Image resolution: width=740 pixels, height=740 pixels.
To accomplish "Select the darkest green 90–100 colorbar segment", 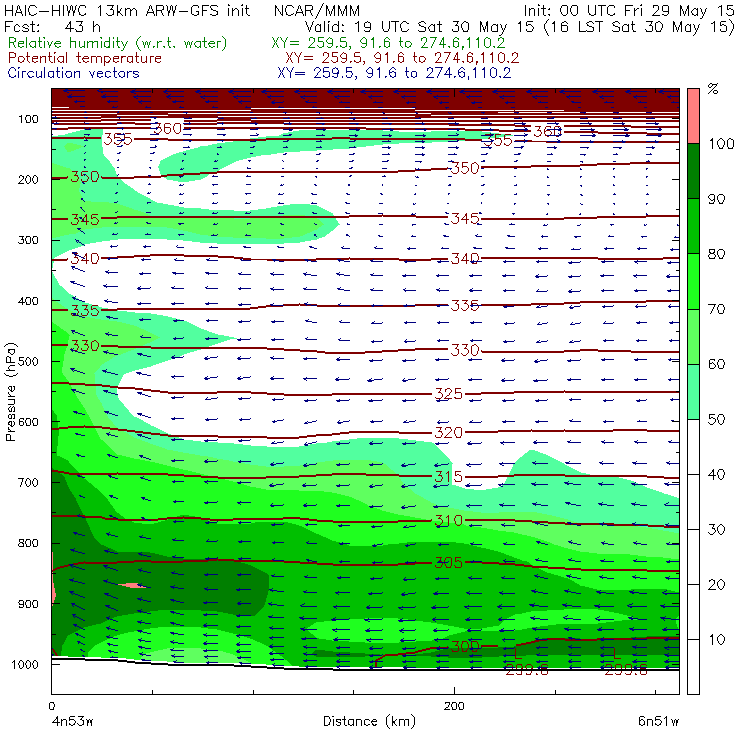I will [693, 171].
